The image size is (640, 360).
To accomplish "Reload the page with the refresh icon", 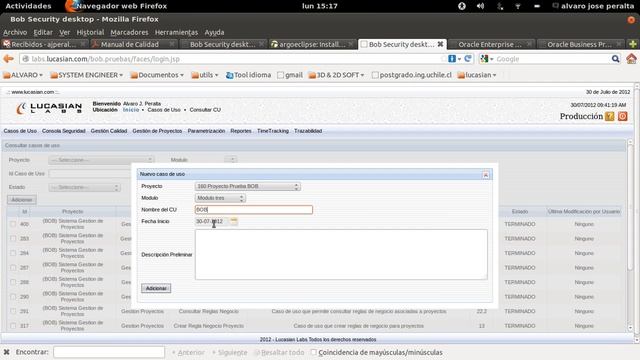I will coord(468,59).
